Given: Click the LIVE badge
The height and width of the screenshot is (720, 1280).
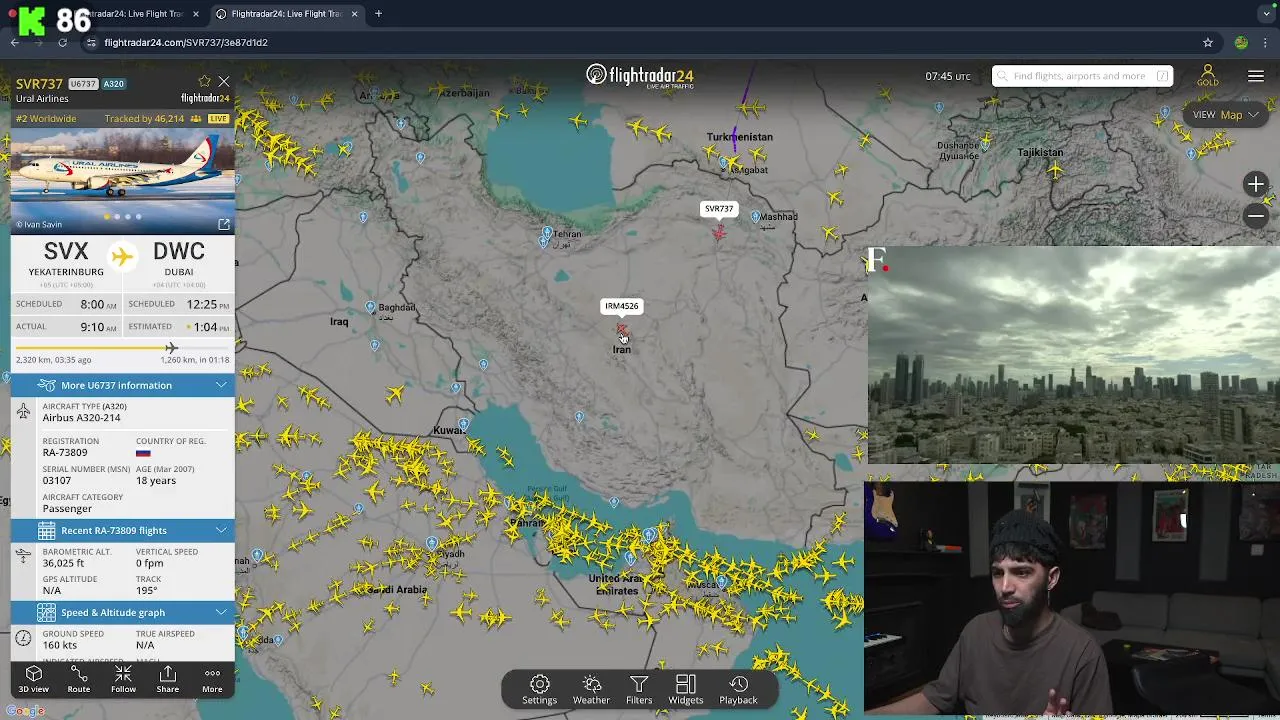Looking at the screenshot, I should tap(218, 118).
